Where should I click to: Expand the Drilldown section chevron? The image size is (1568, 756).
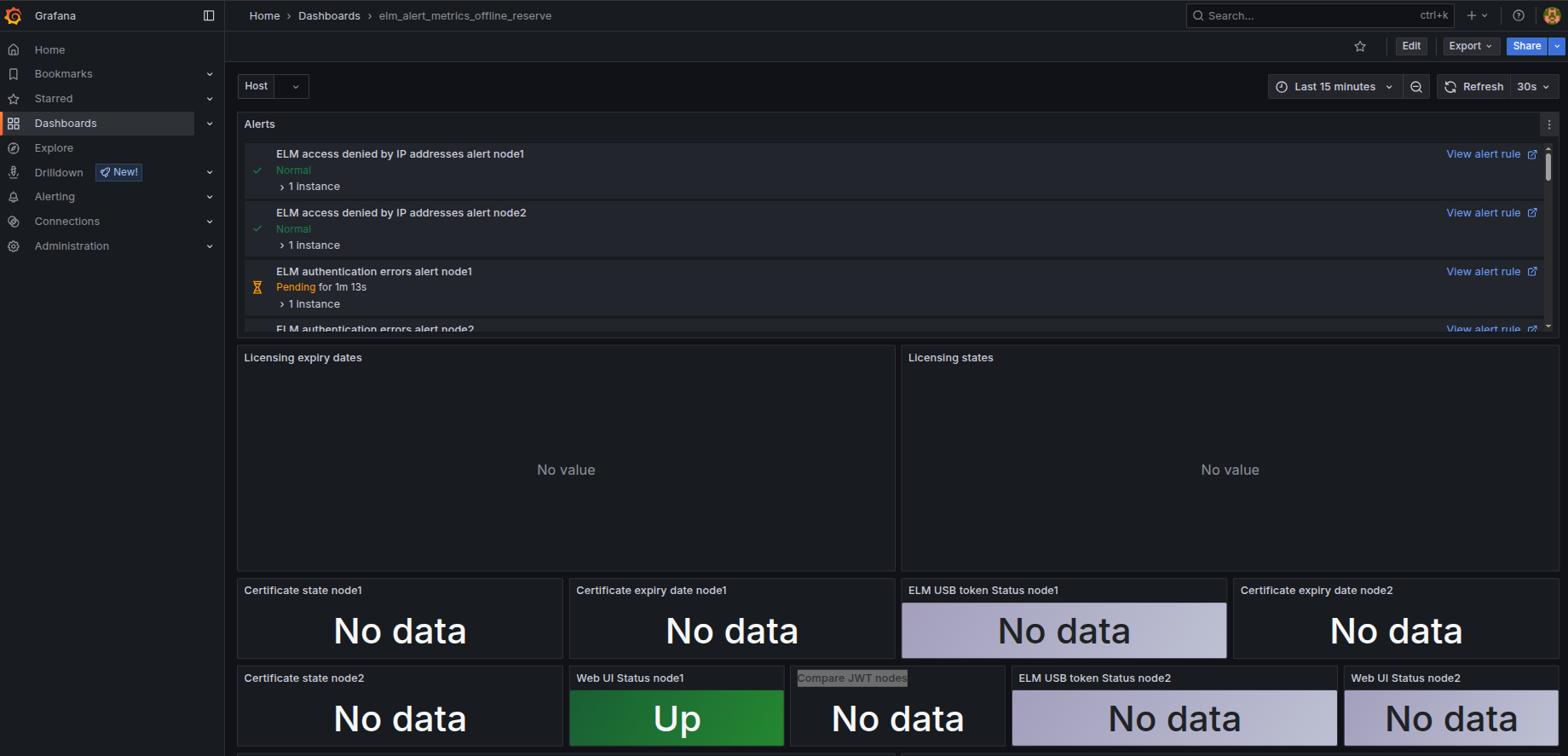tap(210, 172)
